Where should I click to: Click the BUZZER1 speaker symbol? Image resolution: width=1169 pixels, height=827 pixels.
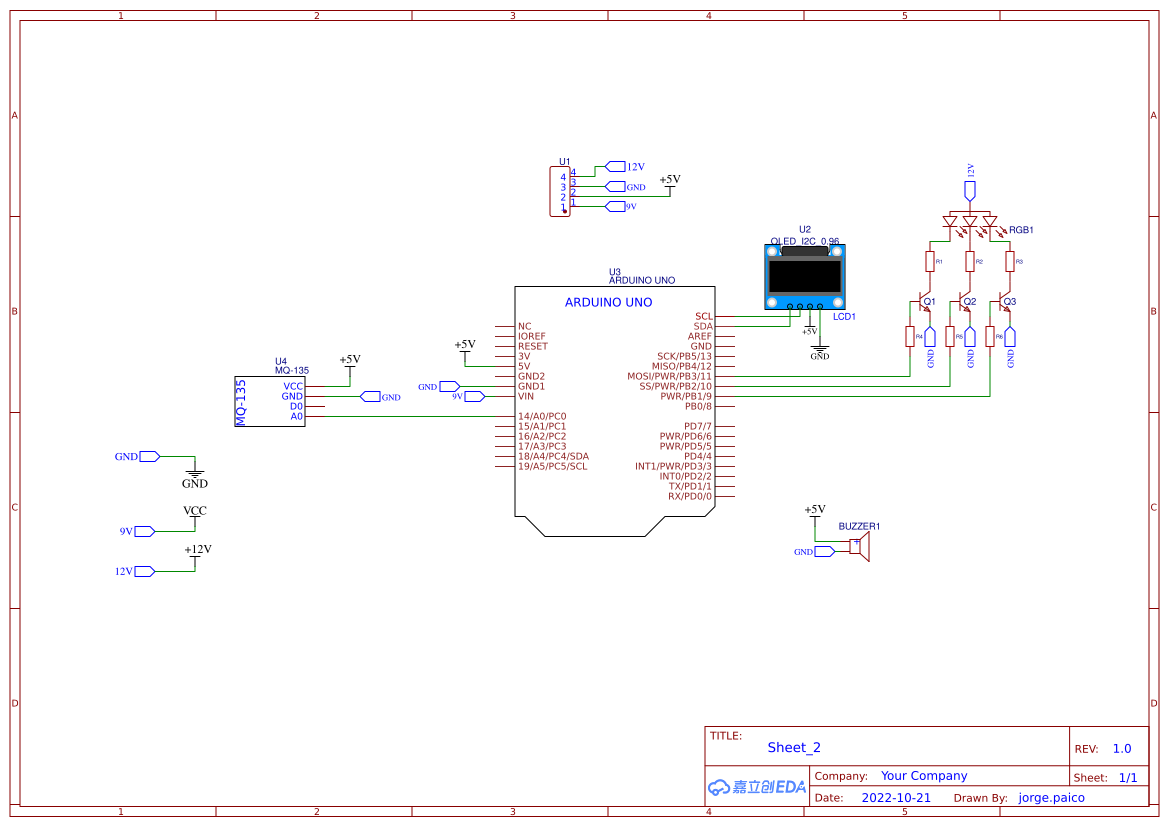tap(860, 548)
